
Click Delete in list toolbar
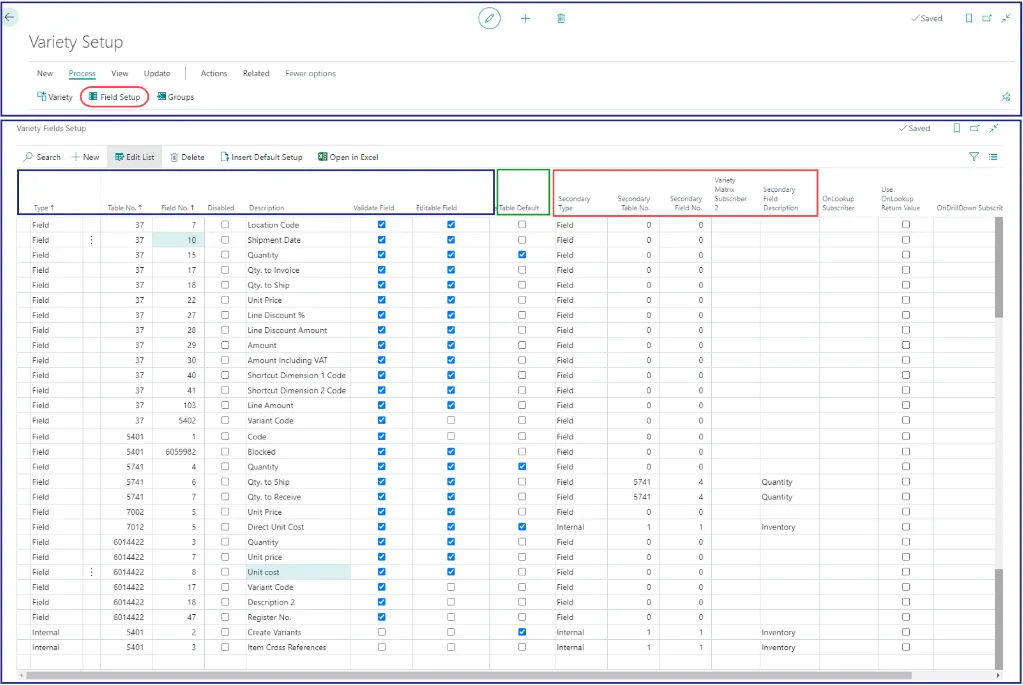187,157
